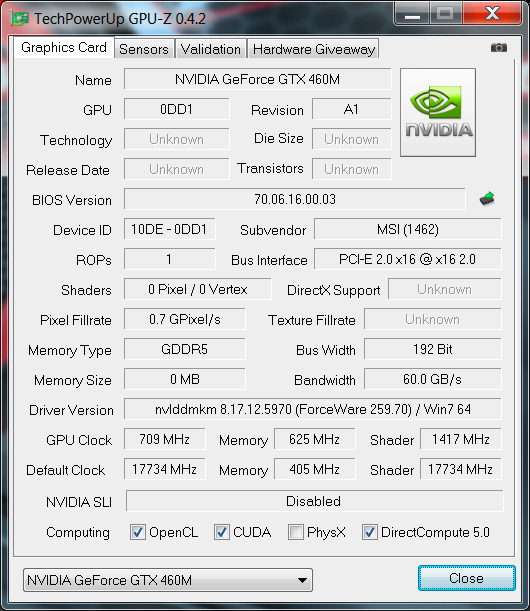The width and height of the screenshot is (530, 611).
Task: Toggle the OpenCL checkbox
Action: tap(138, 532)
